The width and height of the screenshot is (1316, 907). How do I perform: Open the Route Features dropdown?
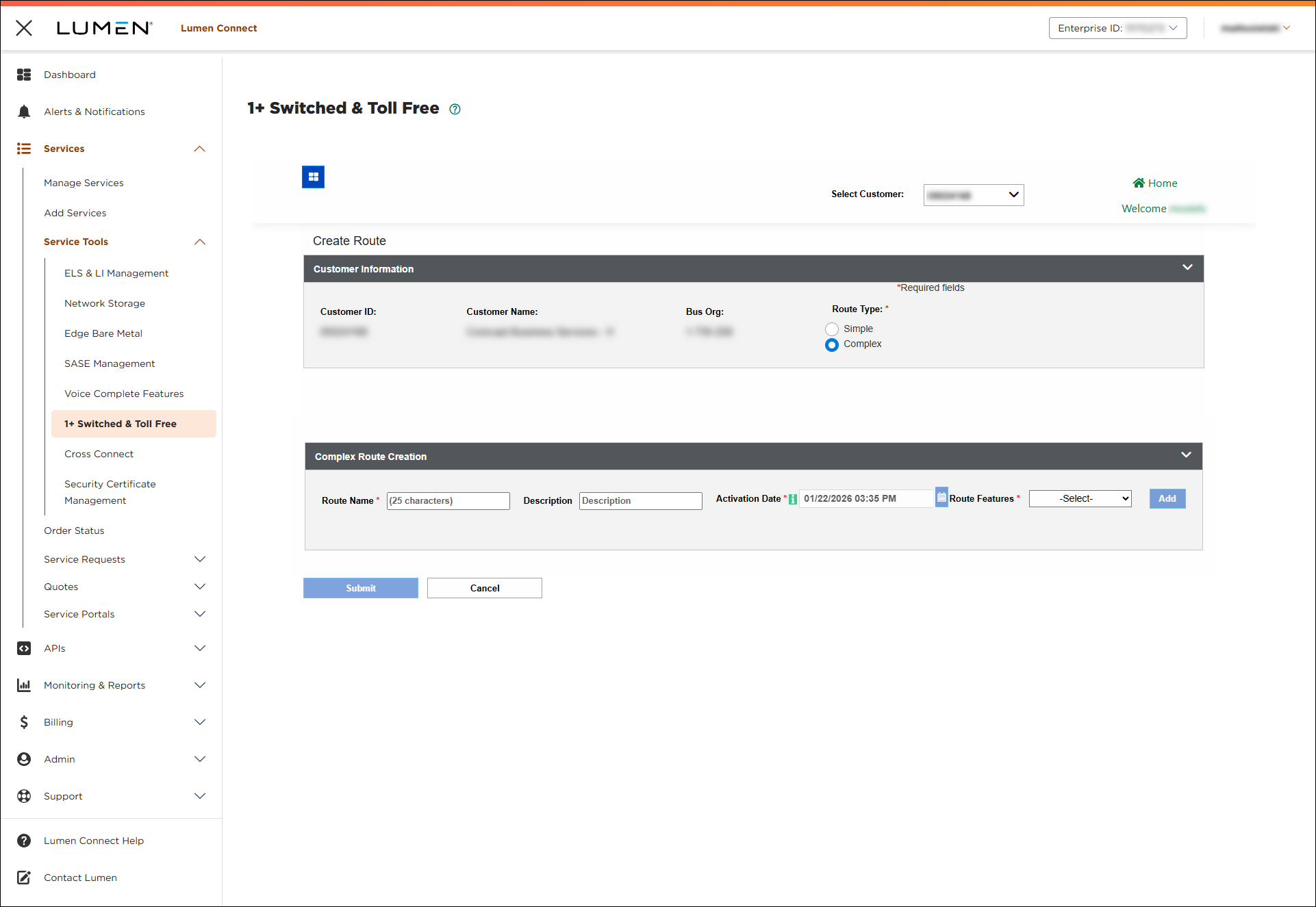(x=1080, y=499)
